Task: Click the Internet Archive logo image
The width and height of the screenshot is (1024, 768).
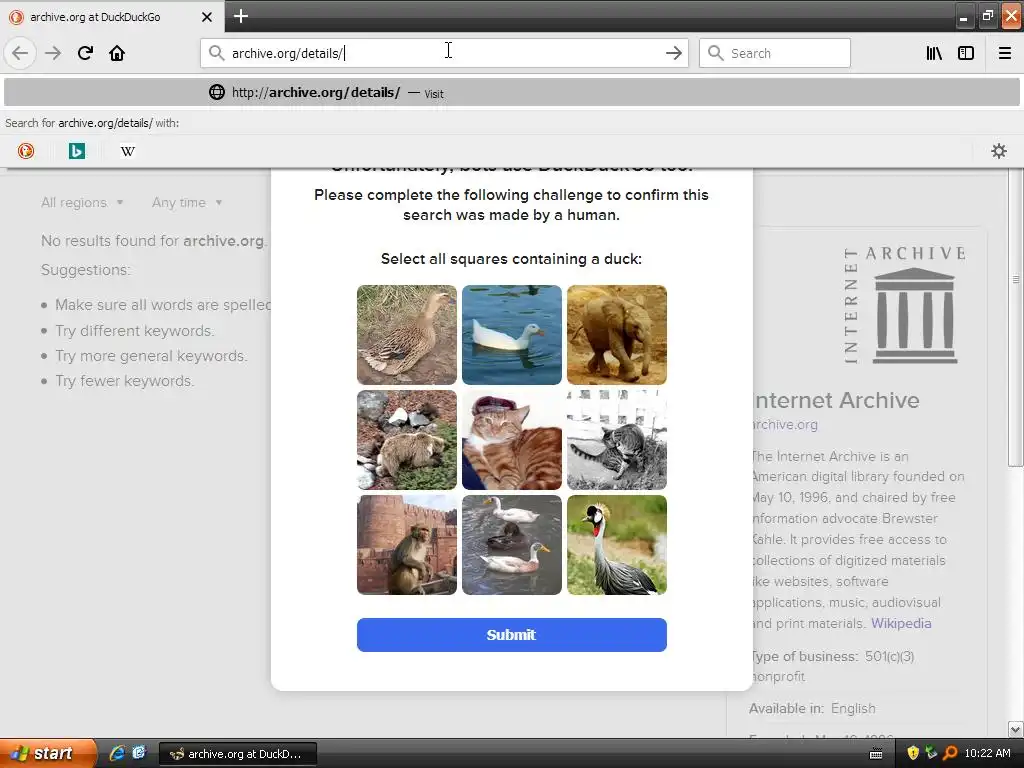Action: [x=904, y=305]
